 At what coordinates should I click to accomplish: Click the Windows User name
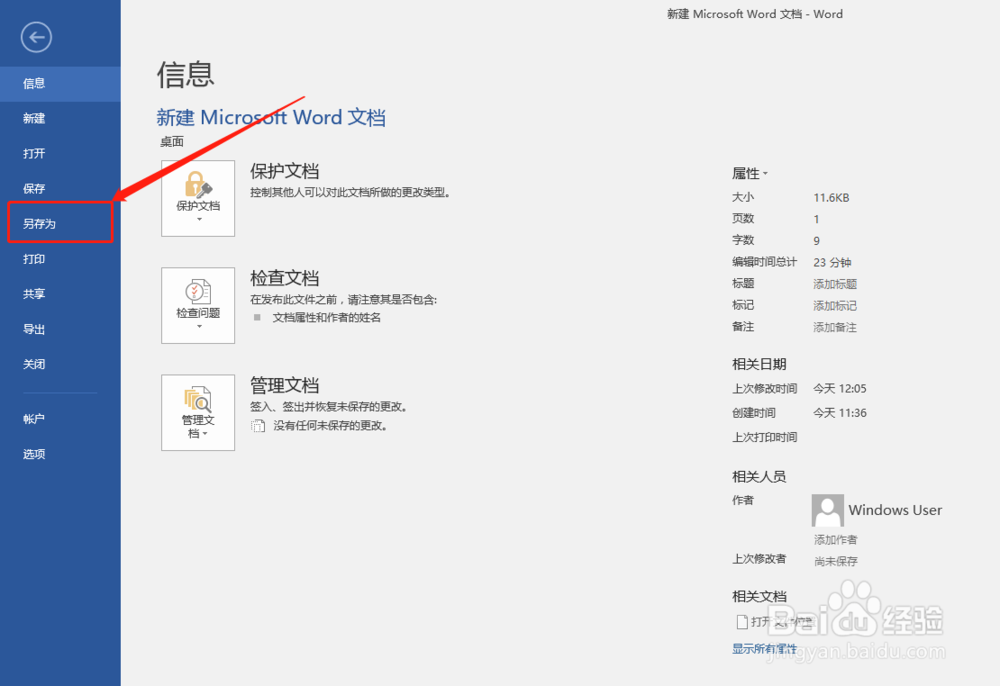[x=895, y=510]
